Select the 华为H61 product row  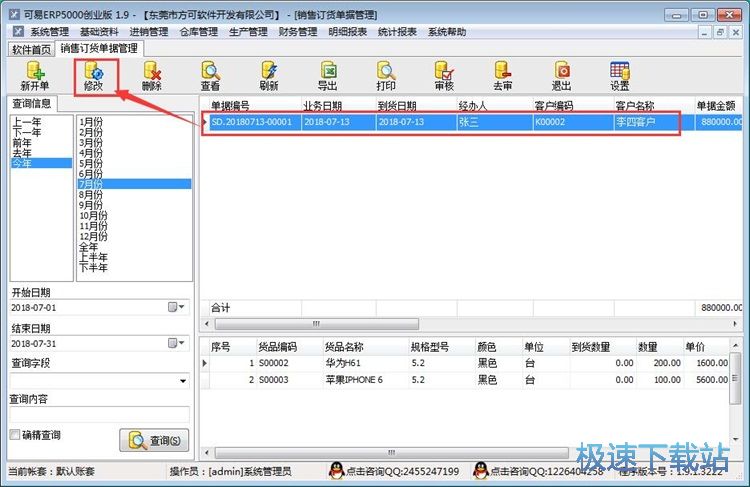[344, 363]
